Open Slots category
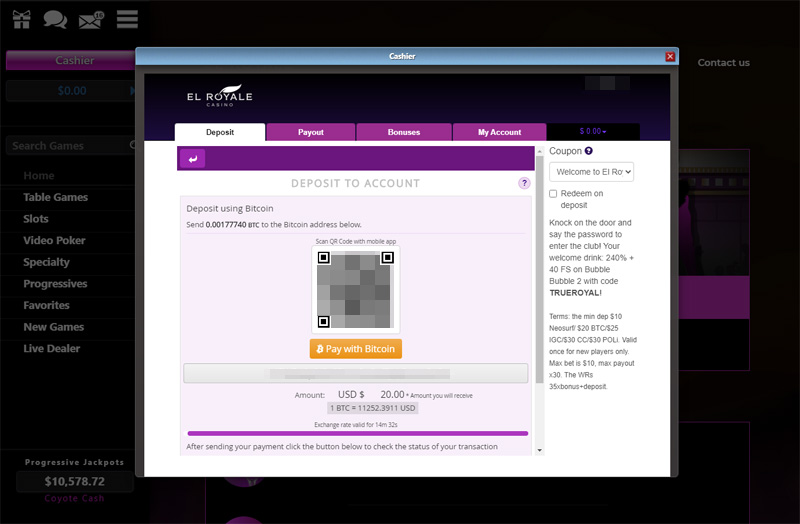The image size is (800, 524). pyautogui.click(x=36, y=219)
